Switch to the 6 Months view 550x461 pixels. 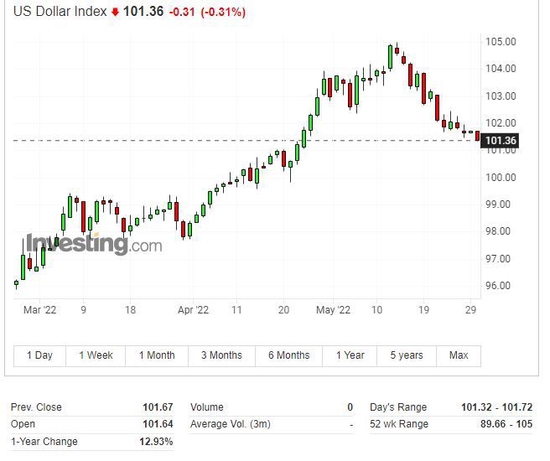point(289,355)
